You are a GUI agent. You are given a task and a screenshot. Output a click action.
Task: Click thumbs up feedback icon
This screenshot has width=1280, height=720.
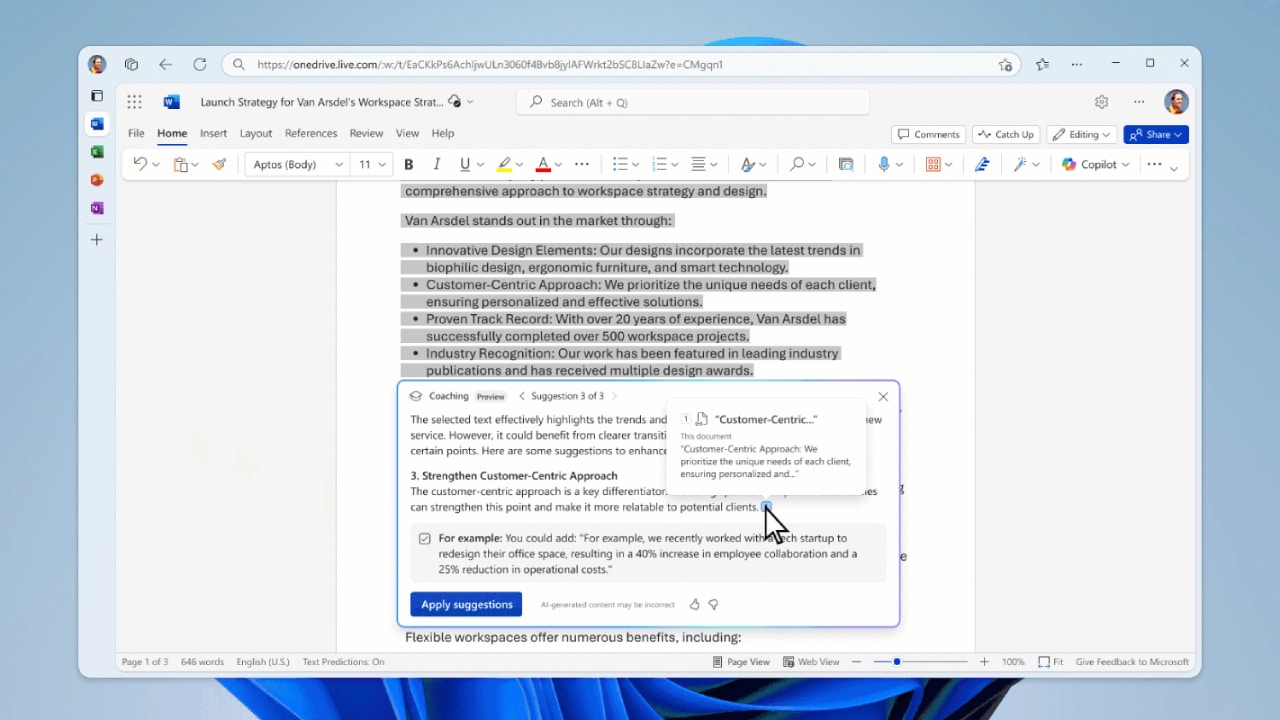click(x=695, y=604)
